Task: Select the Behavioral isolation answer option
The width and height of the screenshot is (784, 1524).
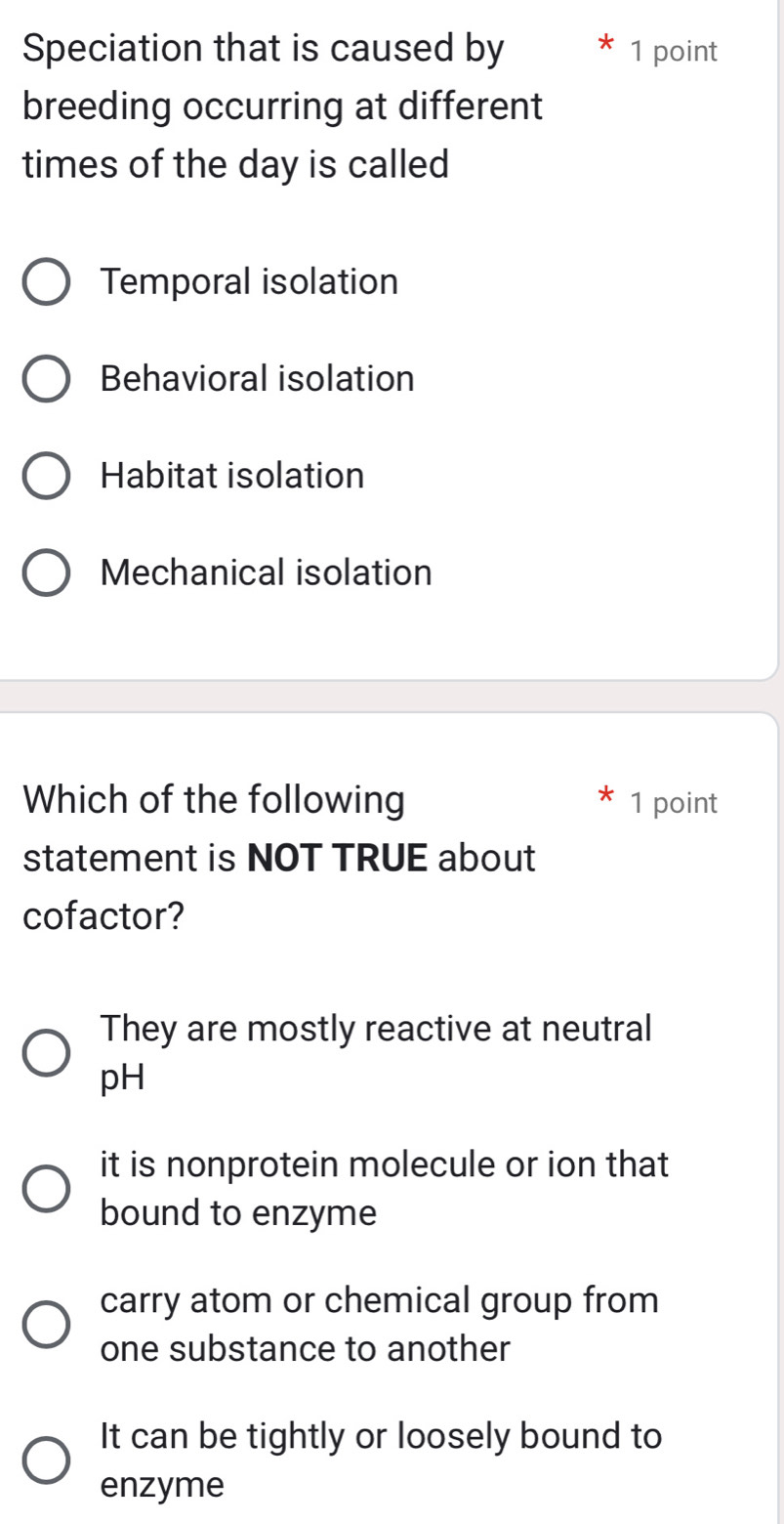Action: point(258,379)
